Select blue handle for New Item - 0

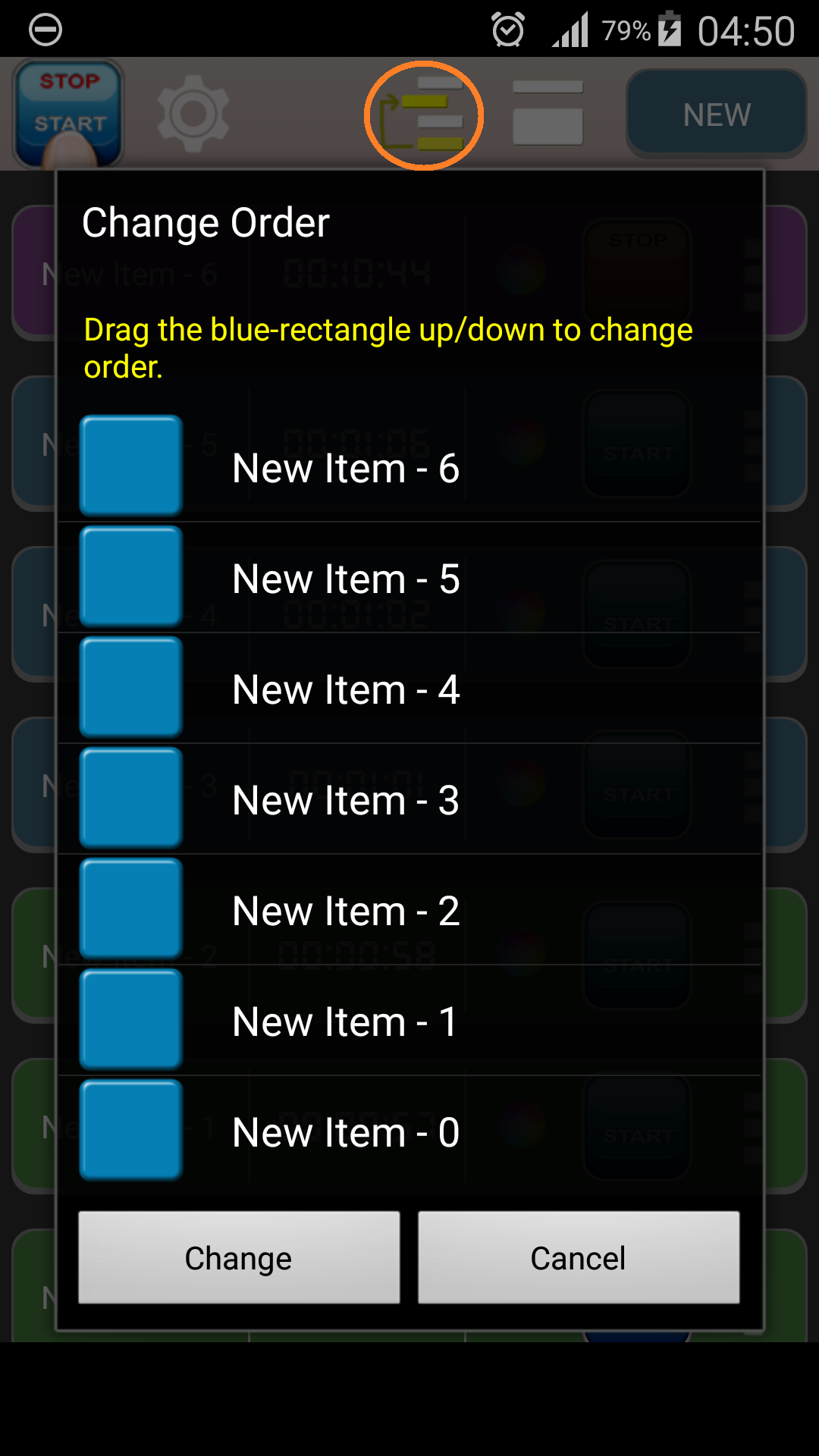pos(131,1130)
